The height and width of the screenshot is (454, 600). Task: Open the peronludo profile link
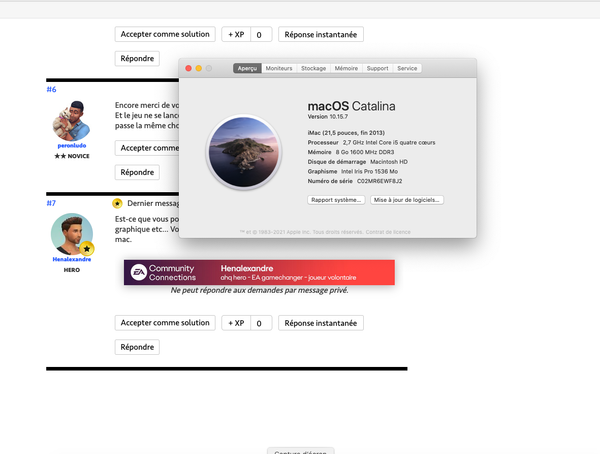coord(72,145)
